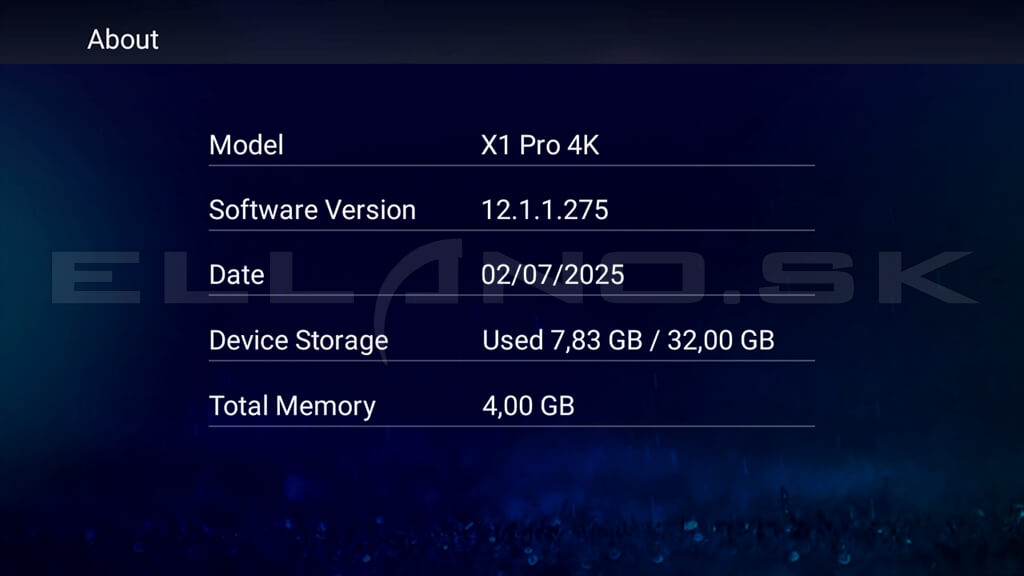Image resolution: width=1024 pixels, height=576 pixels.
Task: Click the divider below Device Storage row
Action: pyautogui.click(x=511, y=361)
